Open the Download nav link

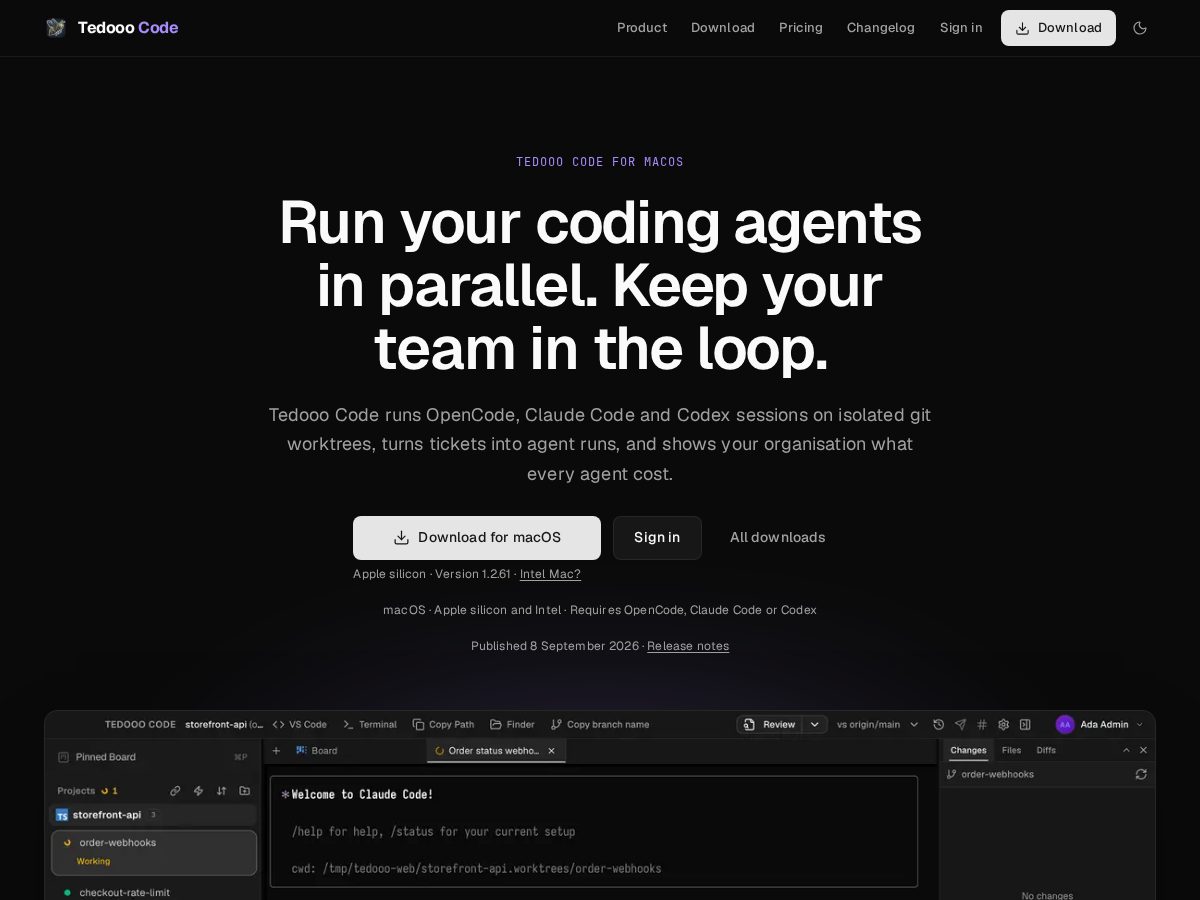click(x=723, y=28)
